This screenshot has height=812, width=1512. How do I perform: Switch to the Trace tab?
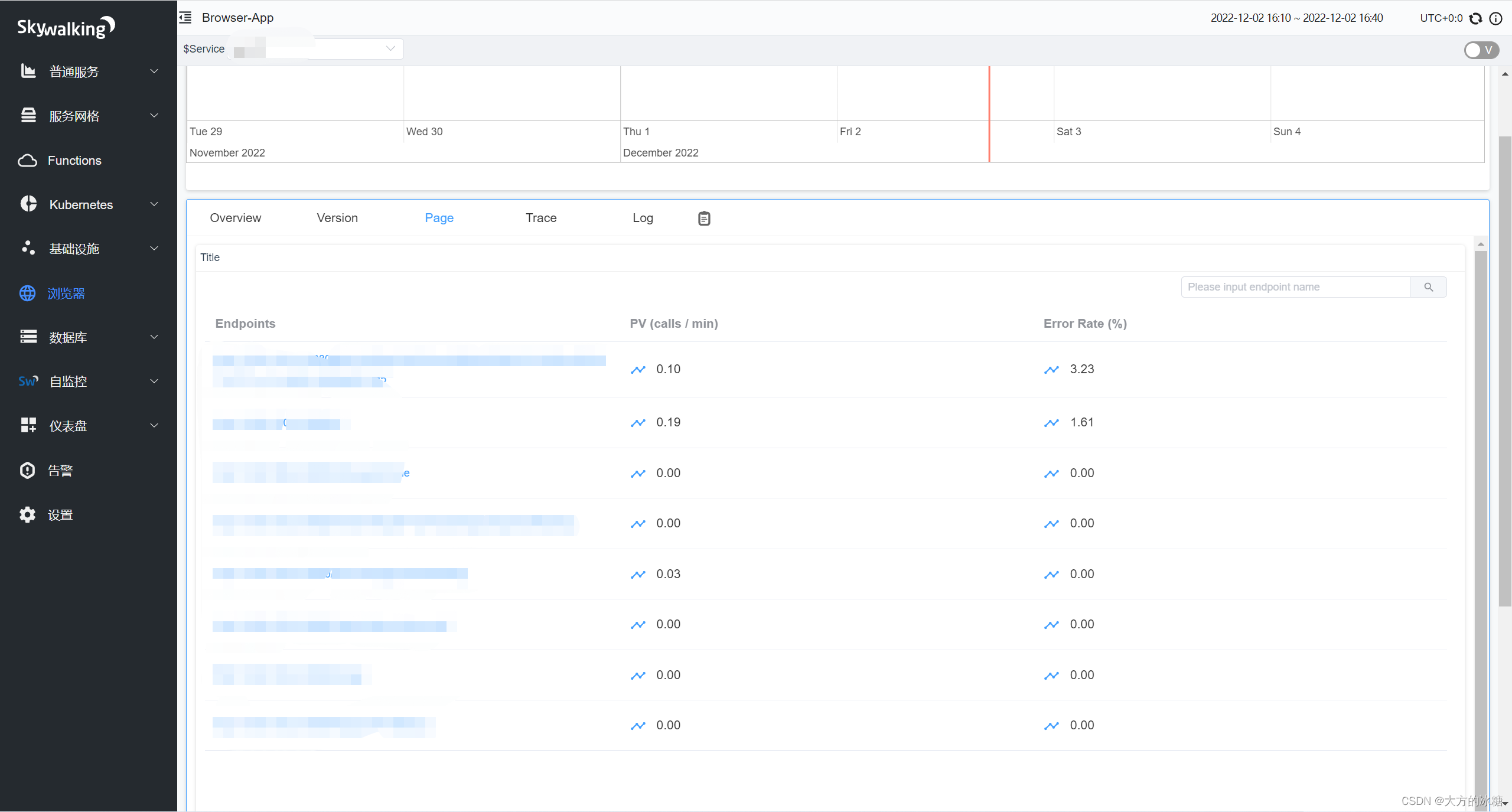[540, 217]
